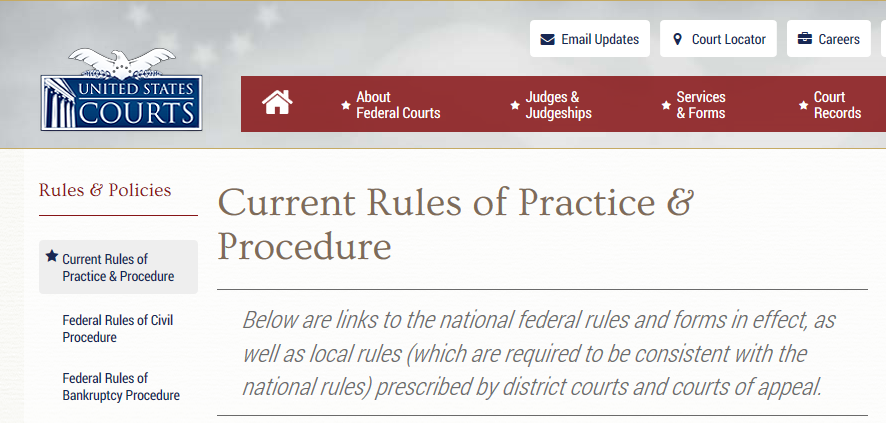886x423 pixels.
Task: Click the star beside Court Records
Action: 804,105
